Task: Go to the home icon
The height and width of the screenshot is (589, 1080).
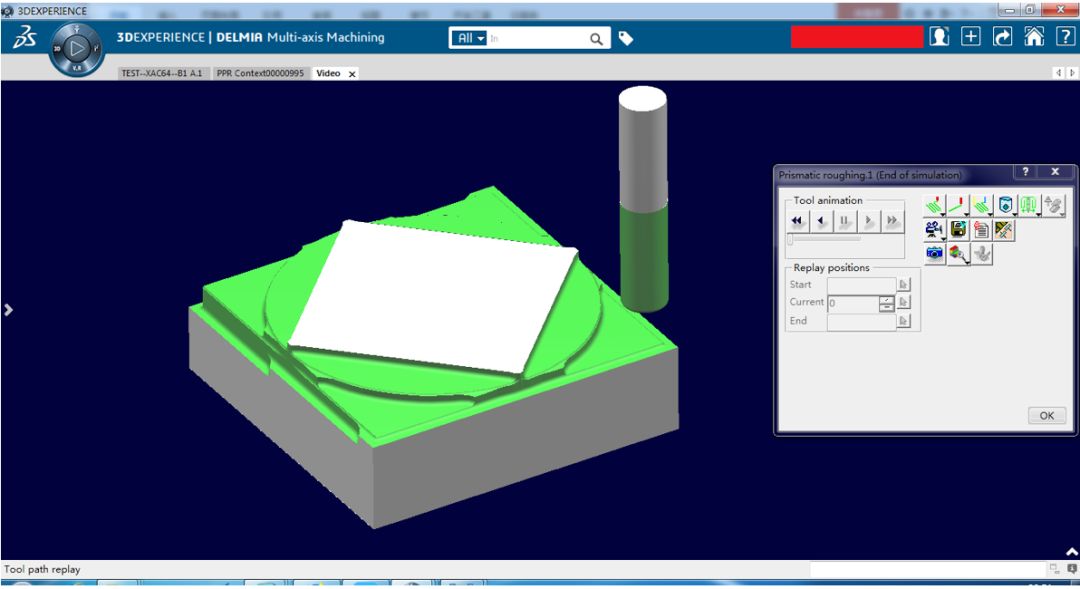Action: click(x=1034, y=37)
